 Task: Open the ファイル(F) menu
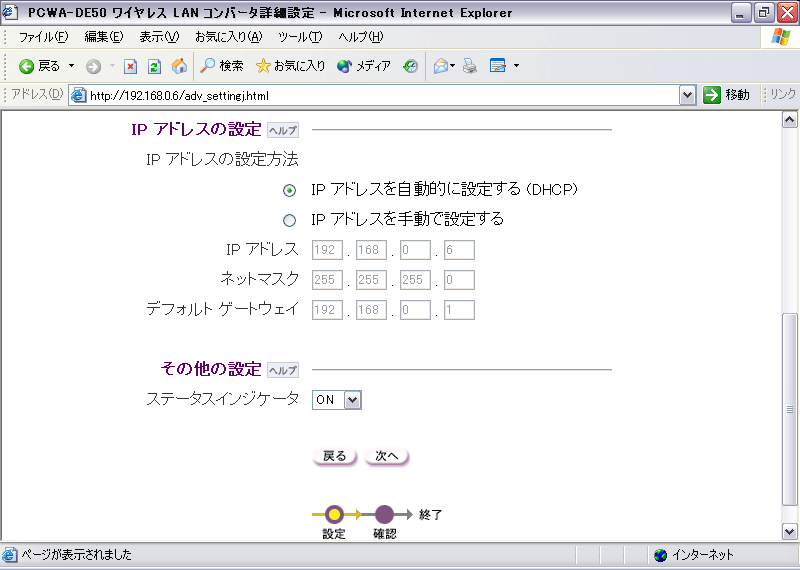coord(43,37)
